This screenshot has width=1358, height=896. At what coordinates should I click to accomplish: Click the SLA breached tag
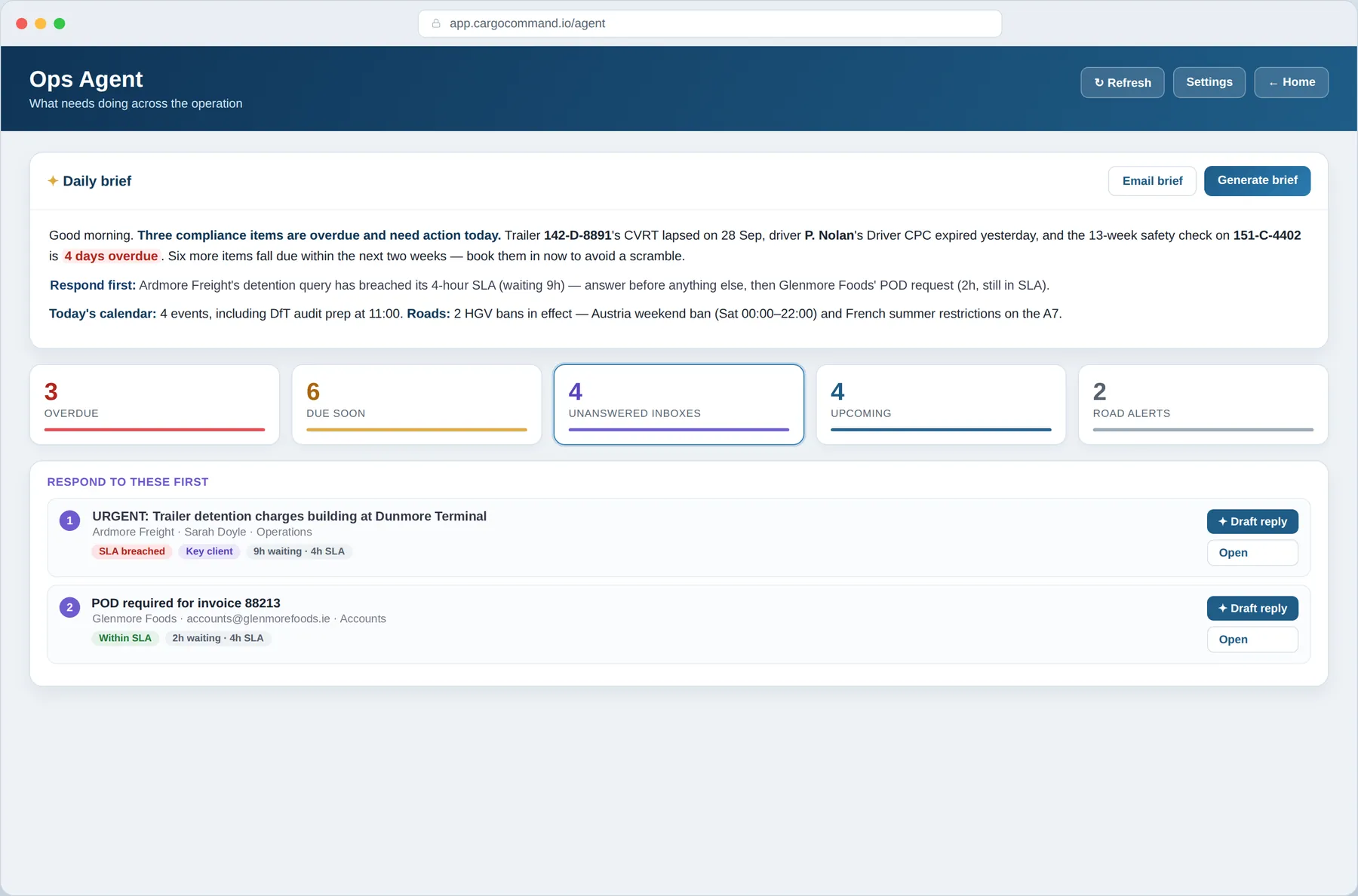[x=132, y=551]
